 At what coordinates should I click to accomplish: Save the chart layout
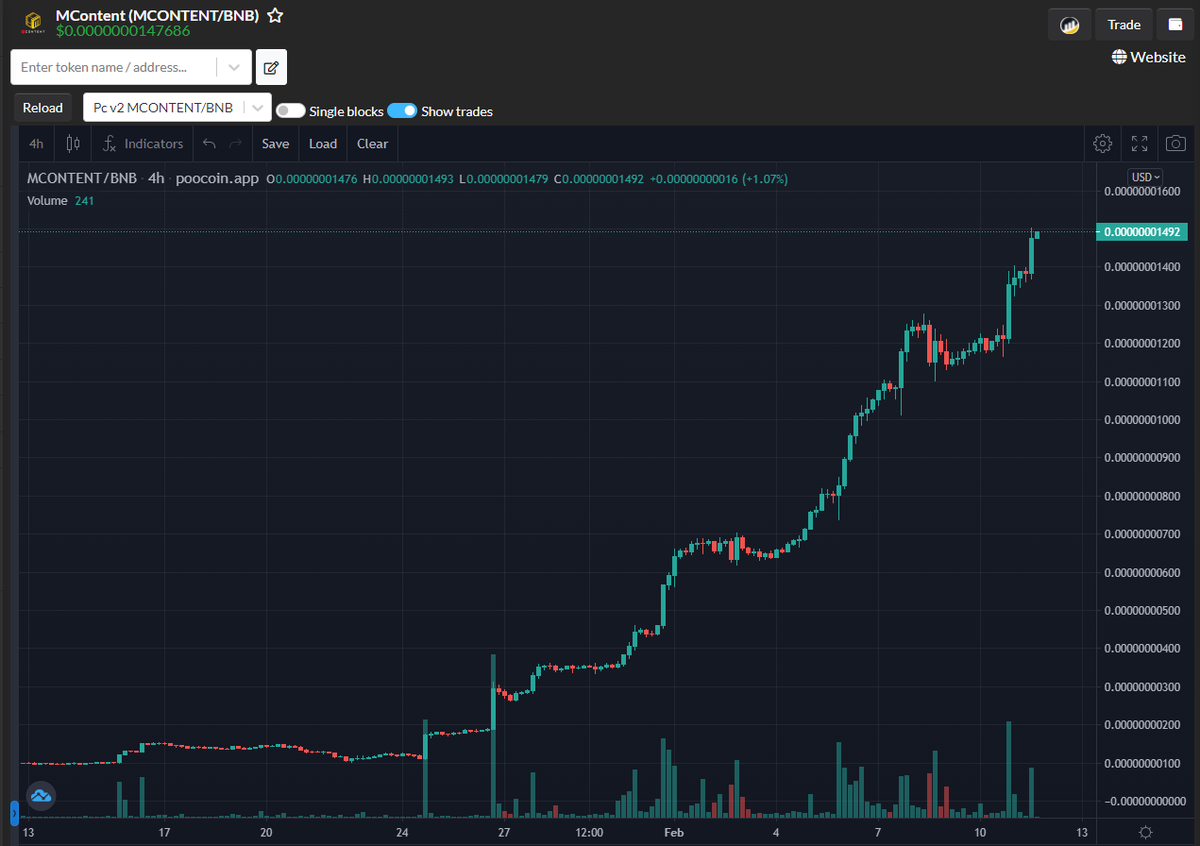(x=275, y=144)
